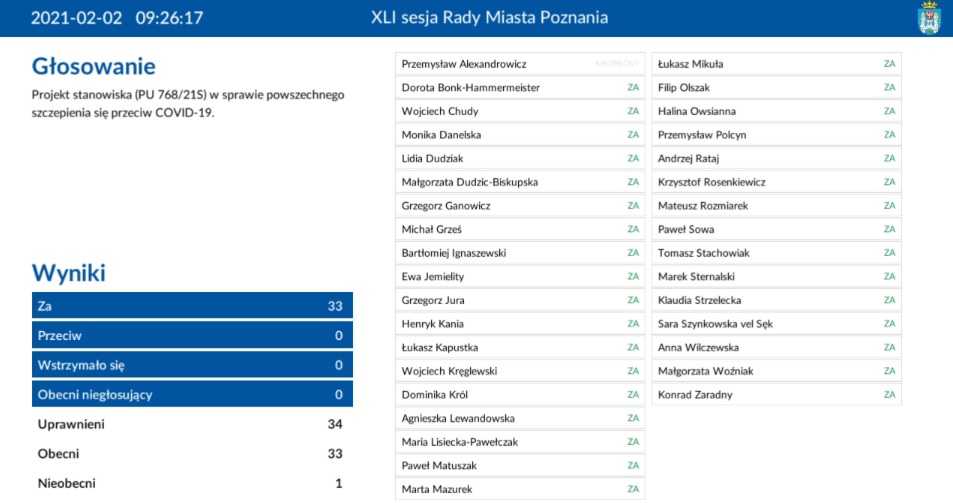Image resolution: width=953 pixels, height=503 pixels.
Task: Select the Głosowanie heading
Action: tap(94, 67)
